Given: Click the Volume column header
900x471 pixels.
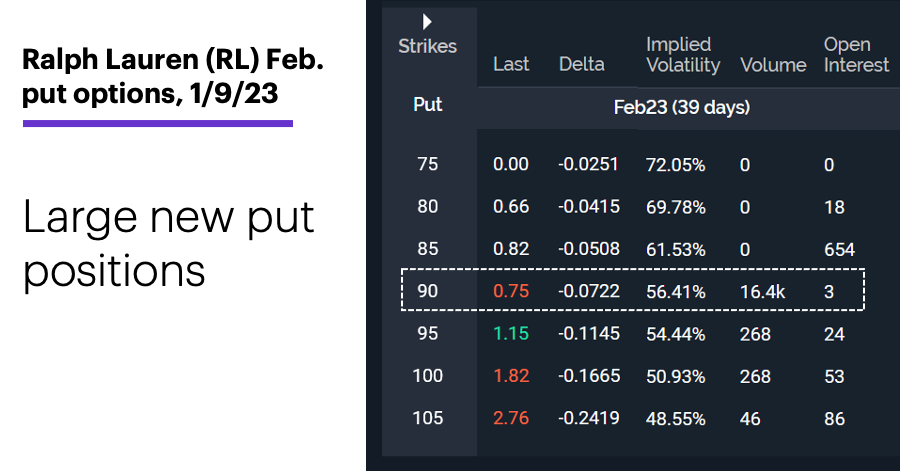Looking at the screenshot, I should click(x=773, y=65).
